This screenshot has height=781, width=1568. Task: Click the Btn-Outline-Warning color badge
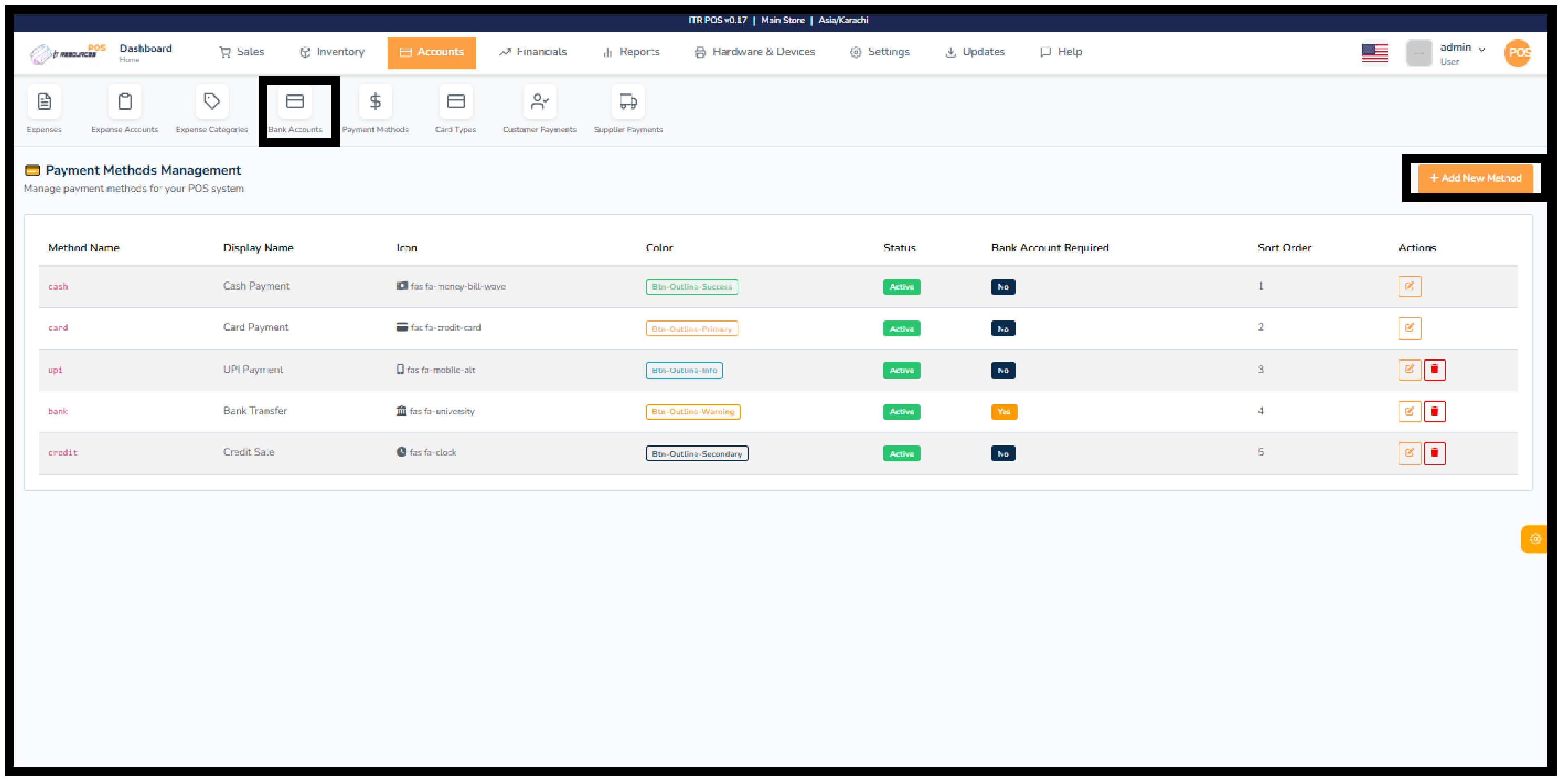[693, 411]
